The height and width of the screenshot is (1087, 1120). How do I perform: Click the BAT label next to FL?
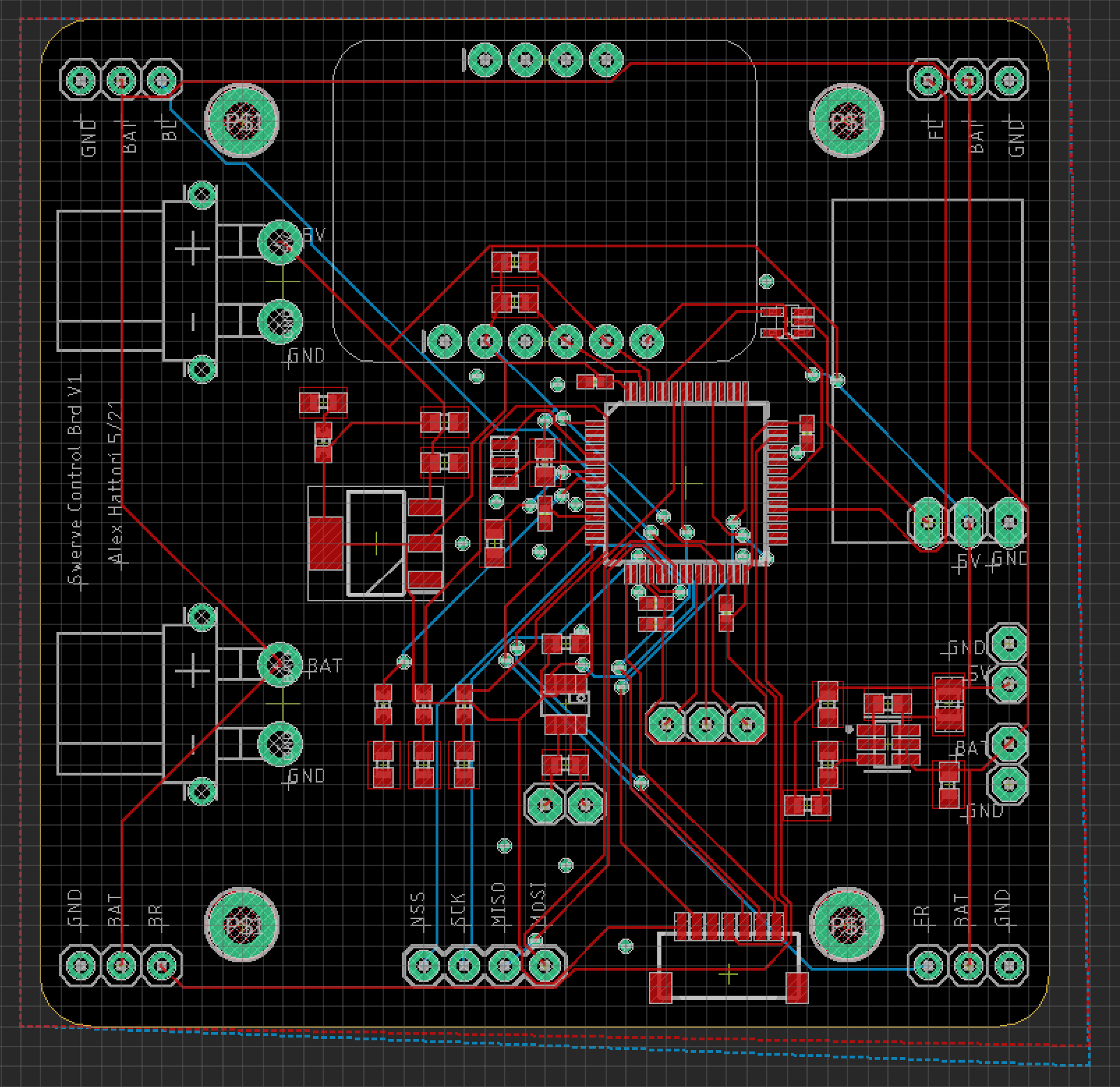(977, 136)
